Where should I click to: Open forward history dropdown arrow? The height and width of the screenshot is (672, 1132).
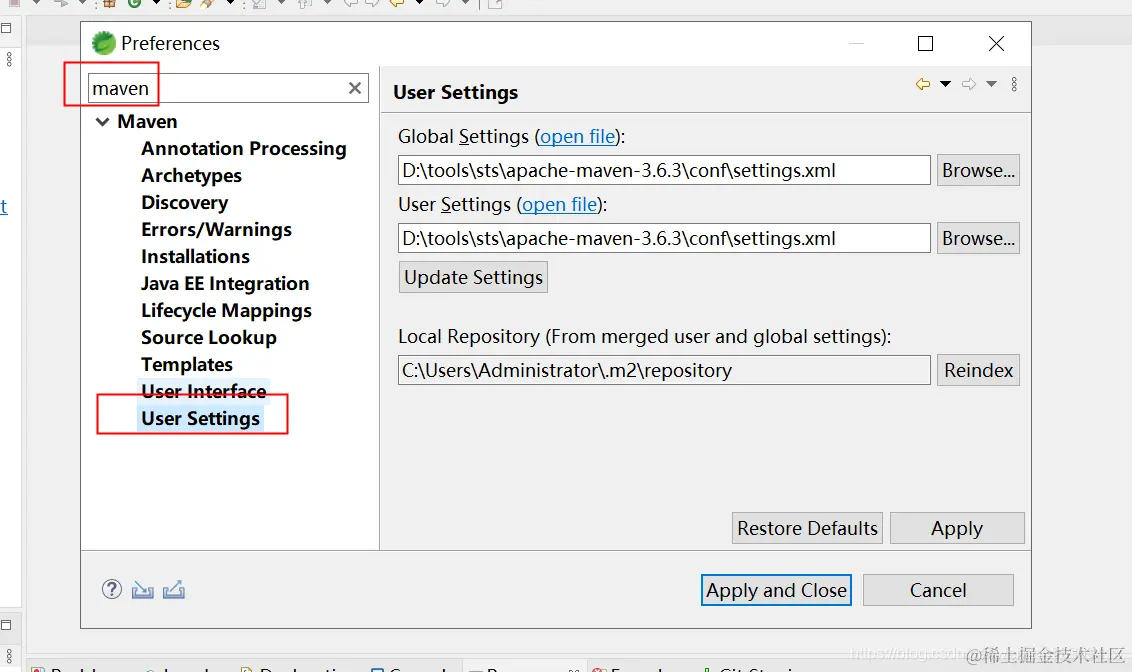[x=991, y=84]
